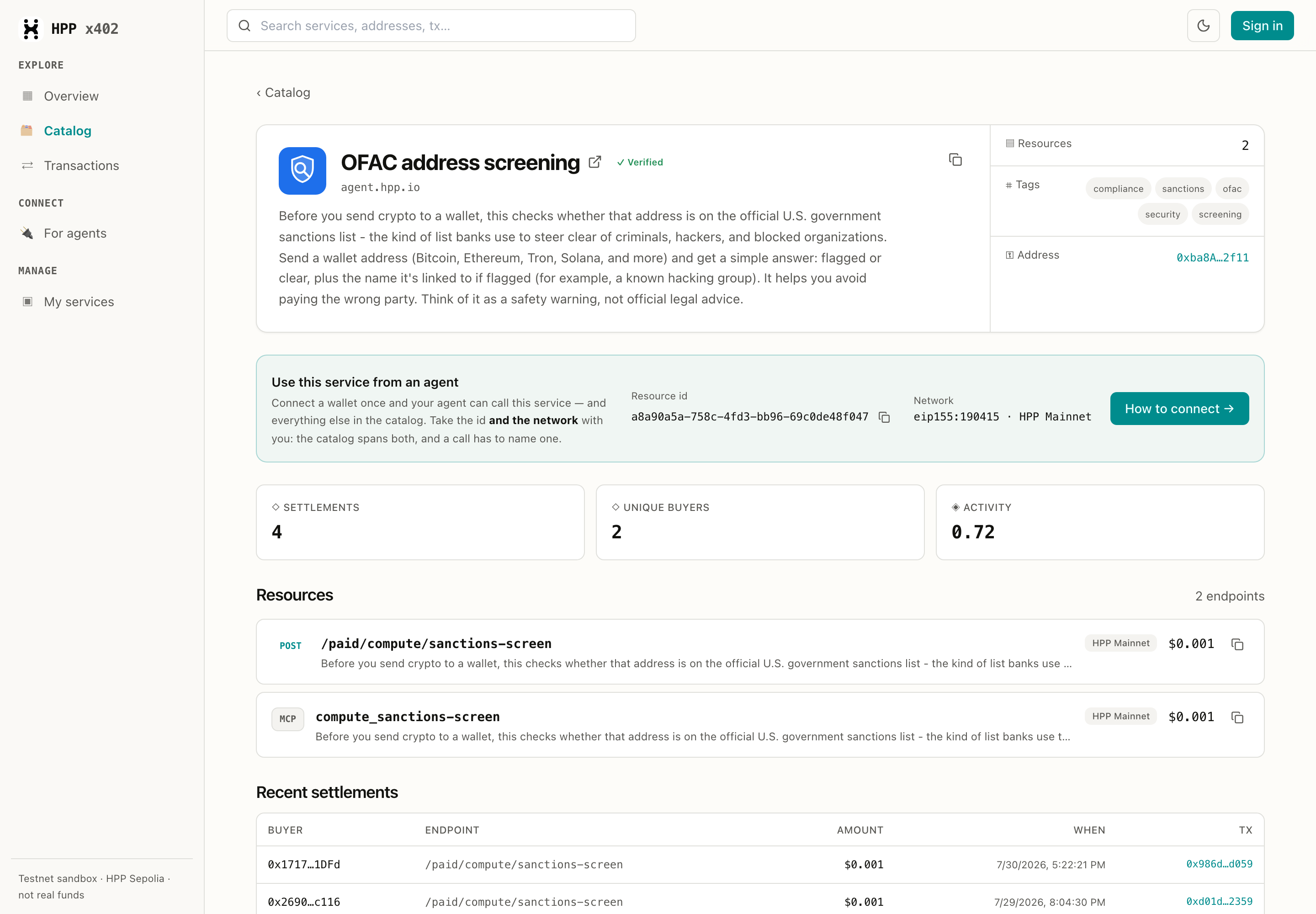The image size is (1316, 914).
Task: Open the Overview page in sidebar
Action: [71, 96]
